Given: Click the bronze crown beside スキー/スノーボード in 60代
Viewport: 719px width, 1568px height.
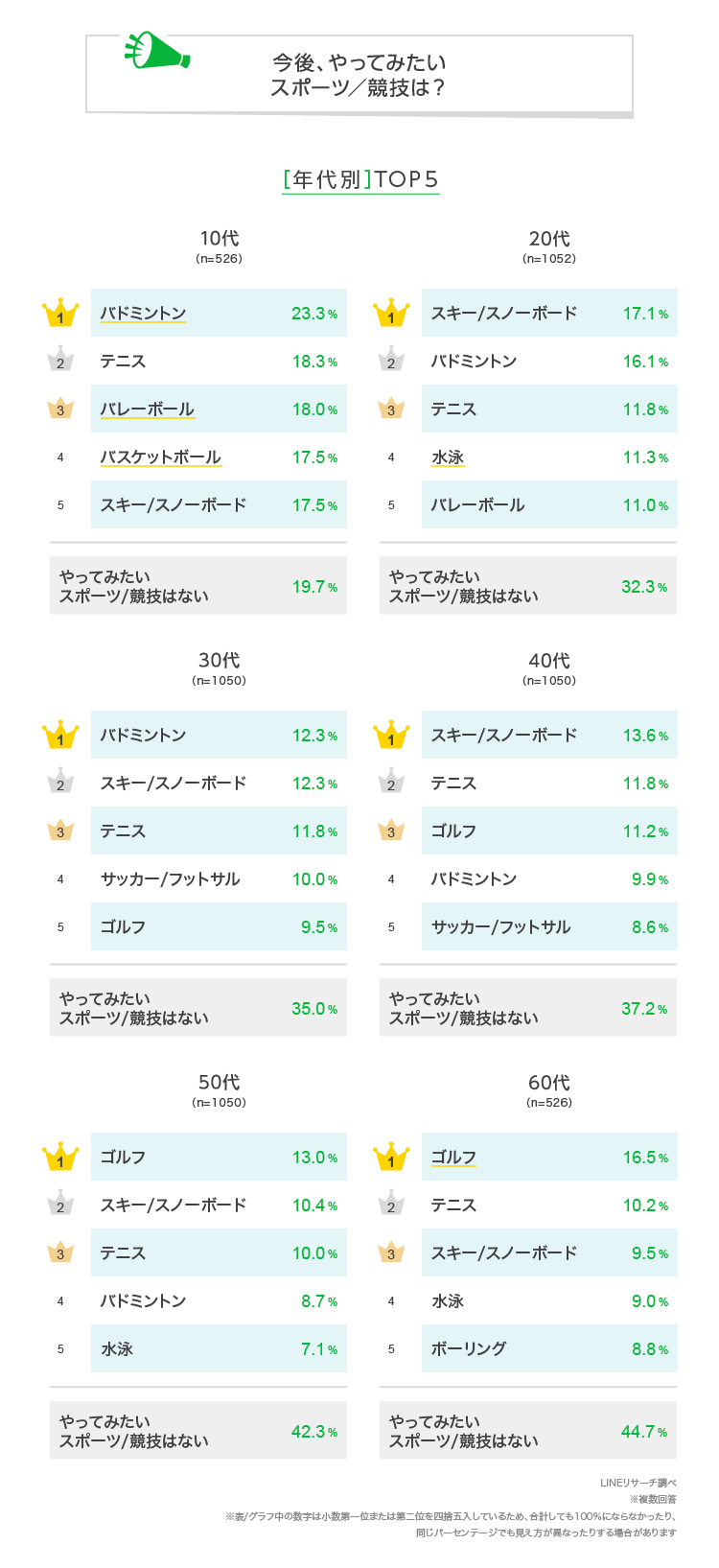Looking at the screenshot, I should click(x=390, y=1252).
